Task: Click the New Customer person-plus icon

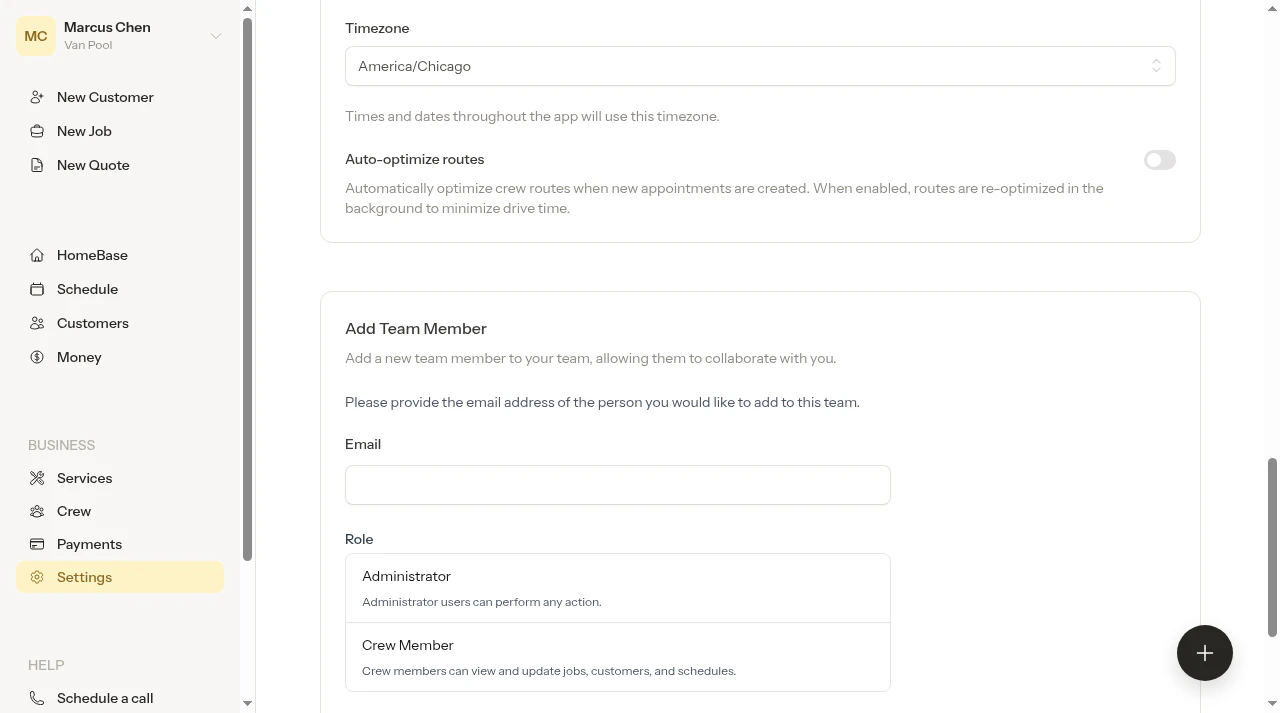Action: tap(37, 97)
